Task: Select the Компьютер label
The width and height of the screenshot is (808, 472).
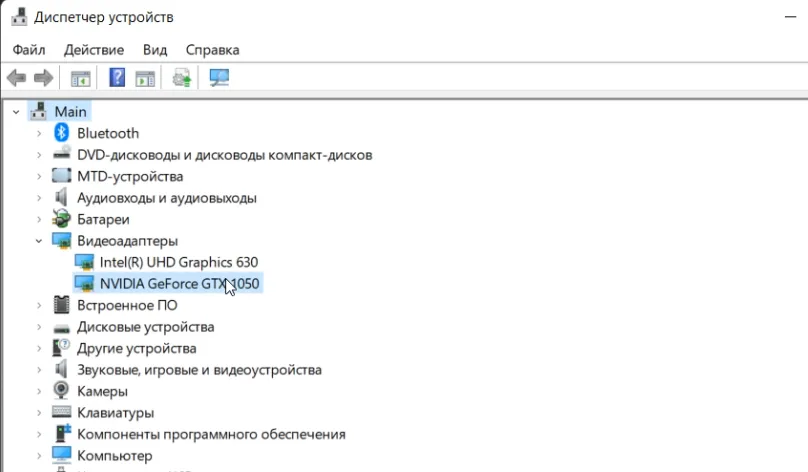Action: coord(114,456)
